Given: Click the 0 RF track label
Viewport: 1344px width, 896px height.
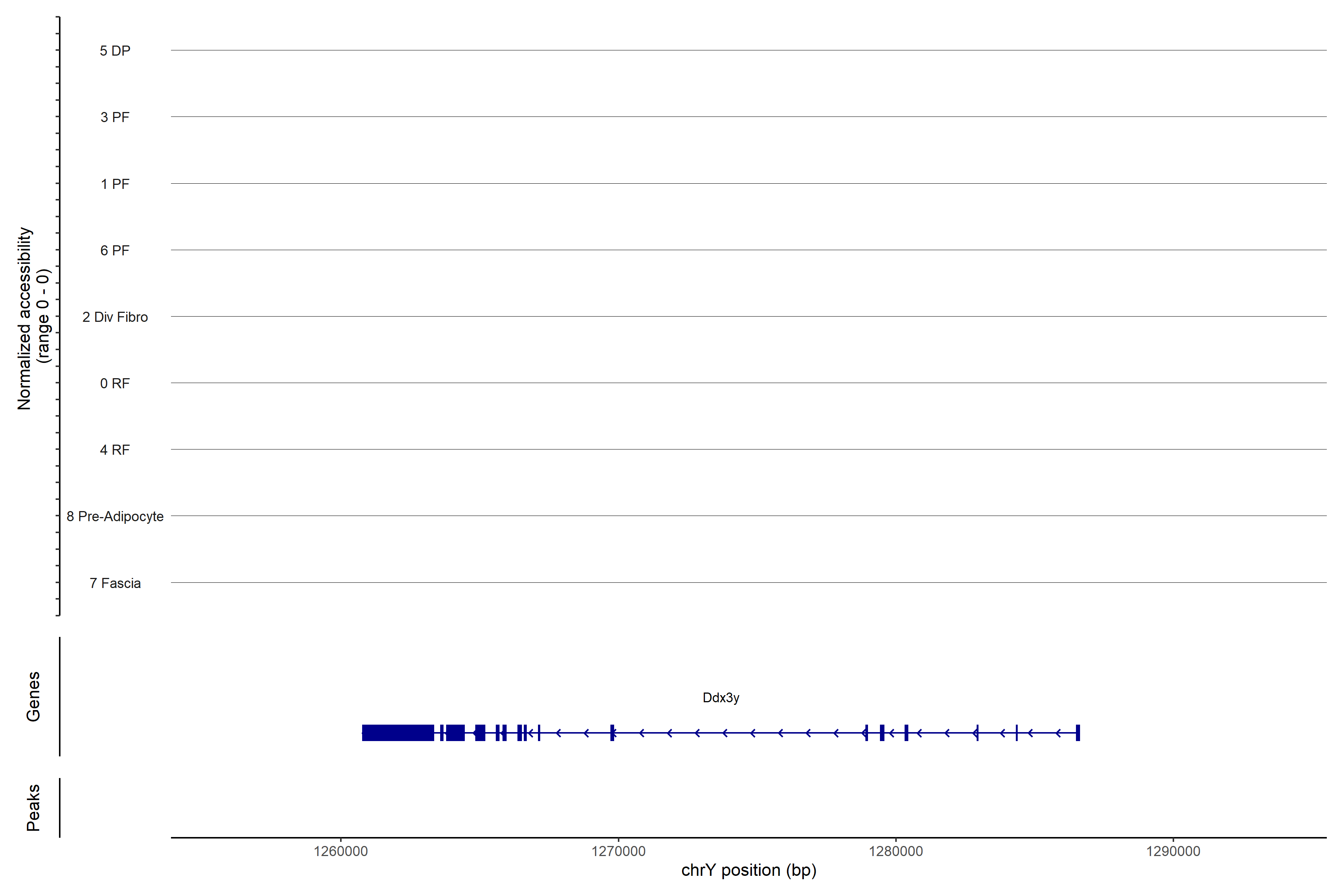Looking at the screenshot, I should [x=115, y=383].
